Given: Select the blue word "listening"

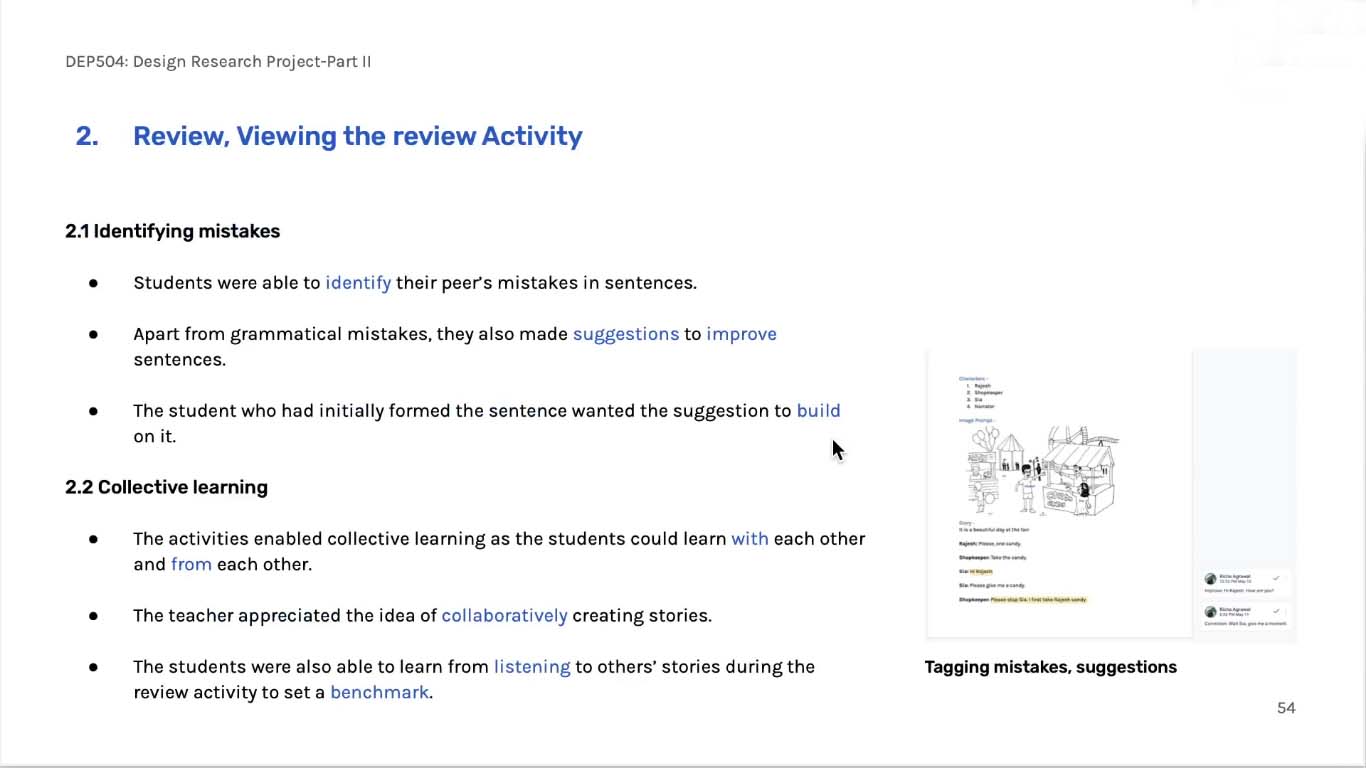Looking at the screenshot, I should 532,667.
